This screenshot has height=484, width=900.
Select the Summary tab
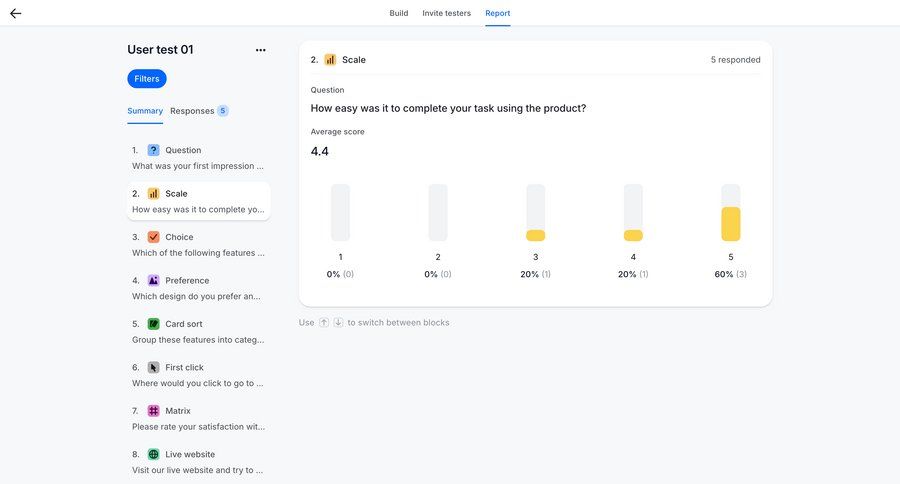pos(145,111)
